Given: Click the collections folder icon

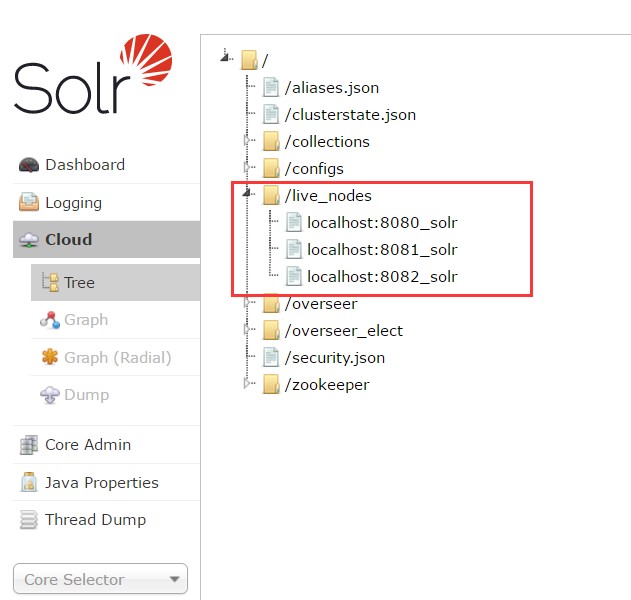Looking at the screenshot, I should pos(271,141).
